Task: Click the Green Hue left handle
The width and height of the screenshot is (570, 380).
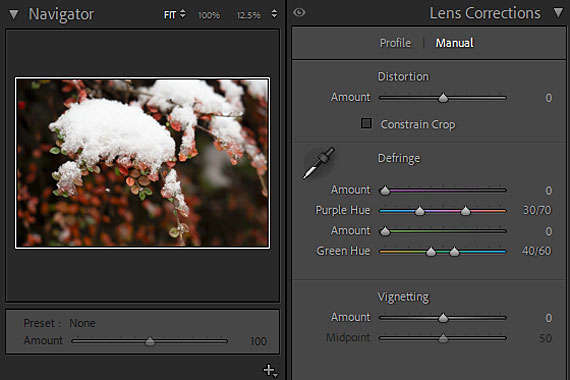Action: (431, 252)
